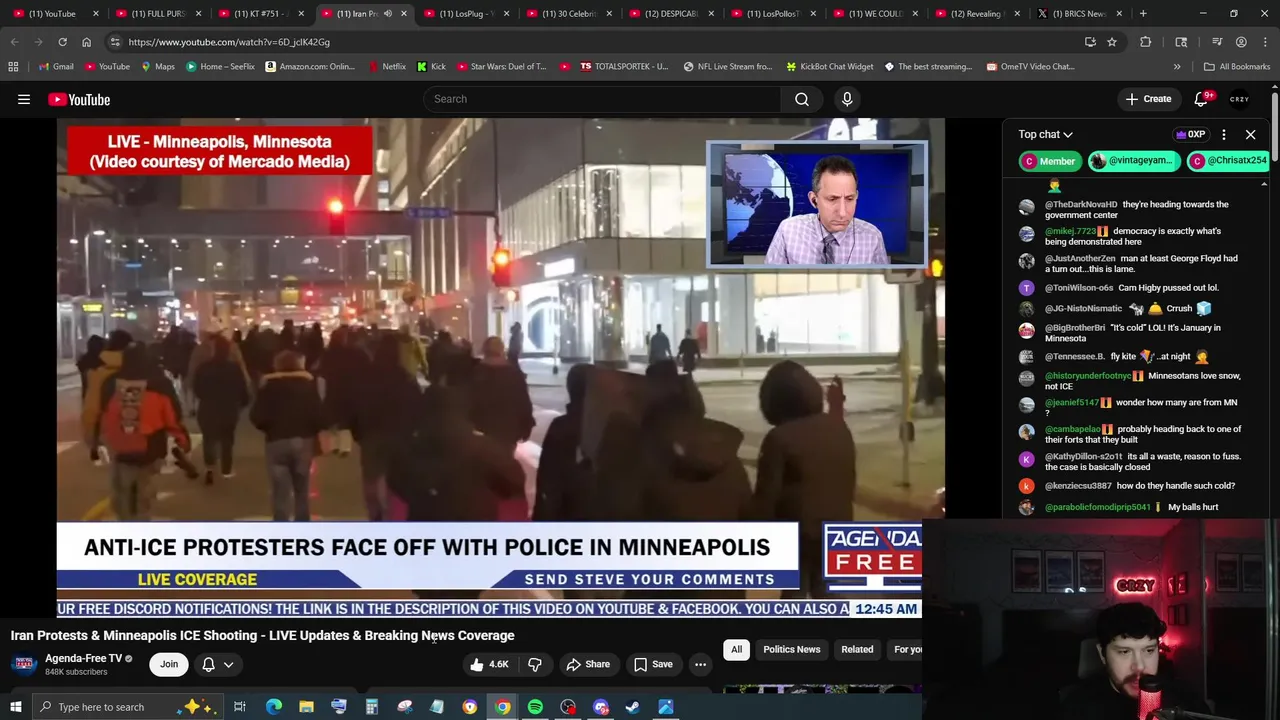Select the Related filter chip
The height and width of the screenshot is (720, 1280).
tap(857, 650)
